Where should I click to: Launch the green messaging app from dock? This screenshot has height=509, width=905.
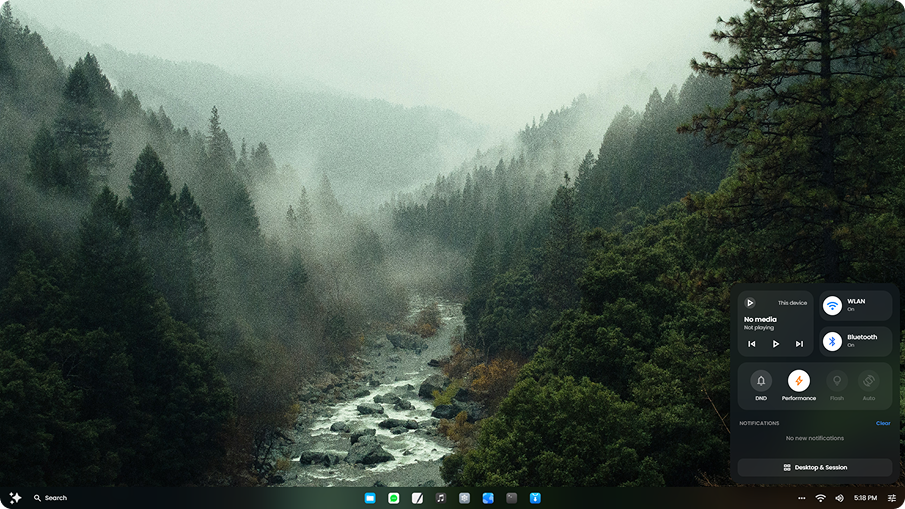[x=394, y=498]
